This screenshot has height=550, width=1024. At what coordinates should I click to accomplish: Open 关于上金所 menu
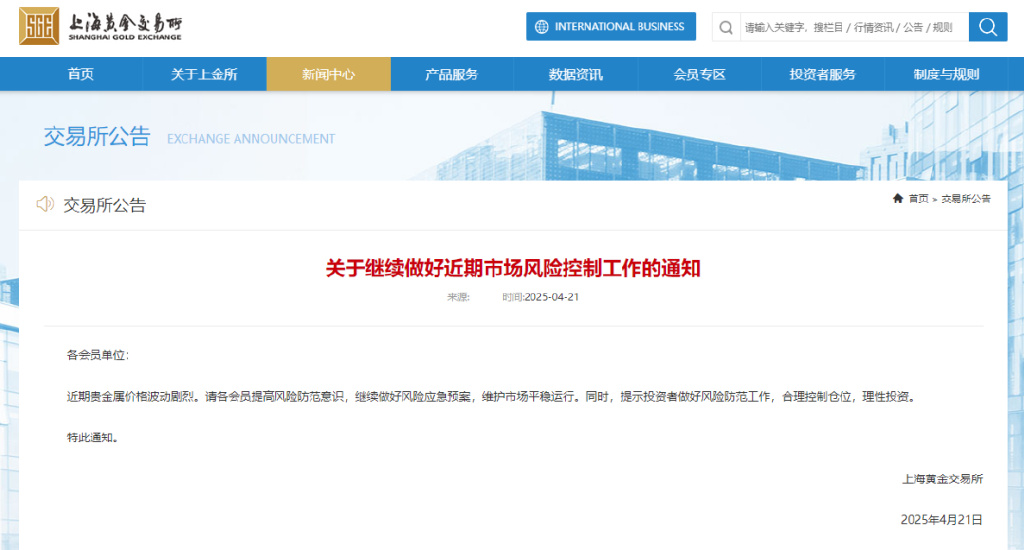(204, 74)
